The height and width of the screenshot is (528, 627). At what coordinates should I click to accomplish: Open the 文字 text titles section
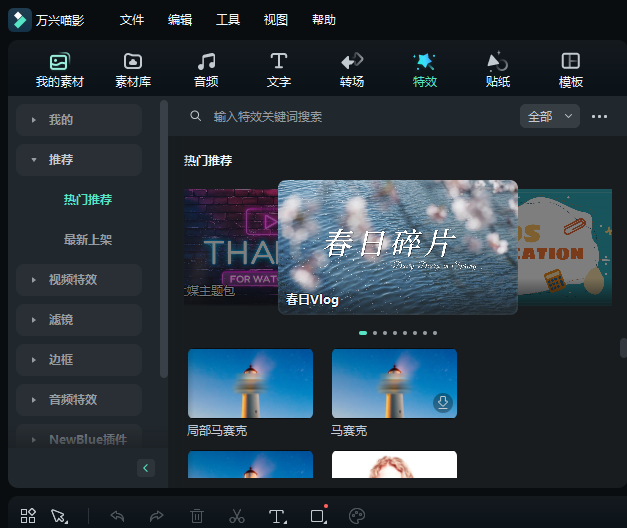[279, 70]
